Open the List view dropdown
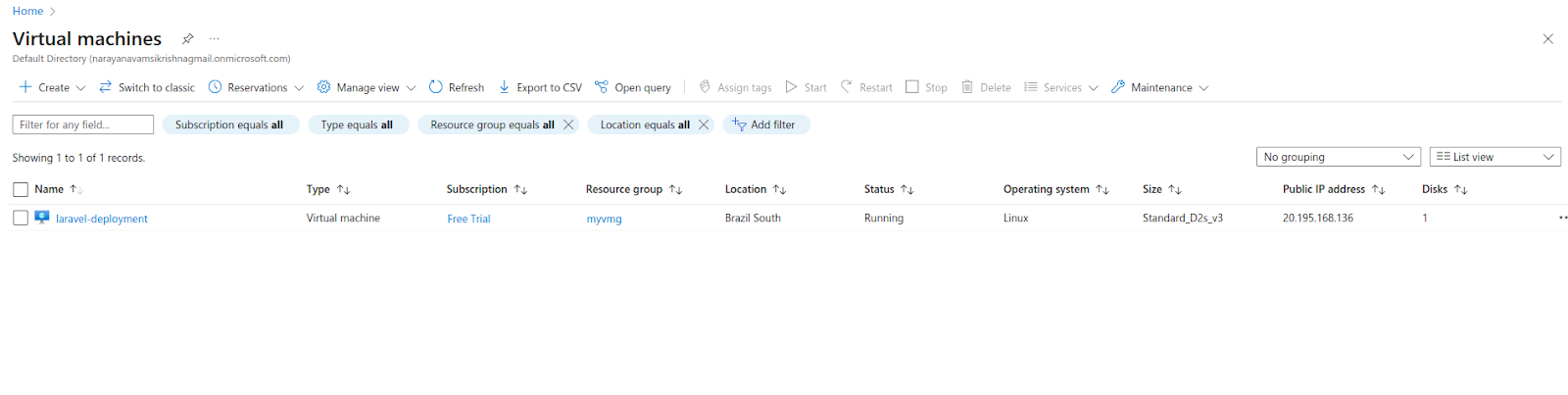The height and width of the screenshot is (395, 1568). [1495, 157]
